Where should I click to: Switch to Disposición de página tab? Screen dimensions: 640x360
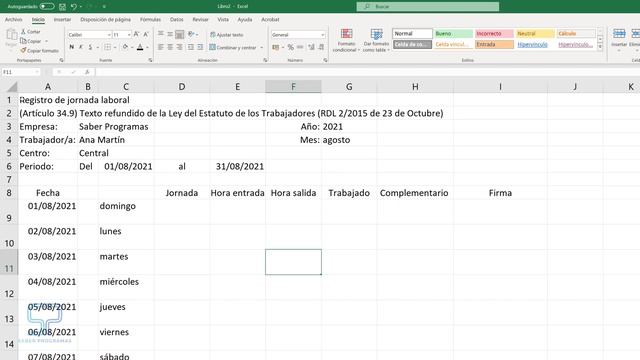[x=105, y=20]
